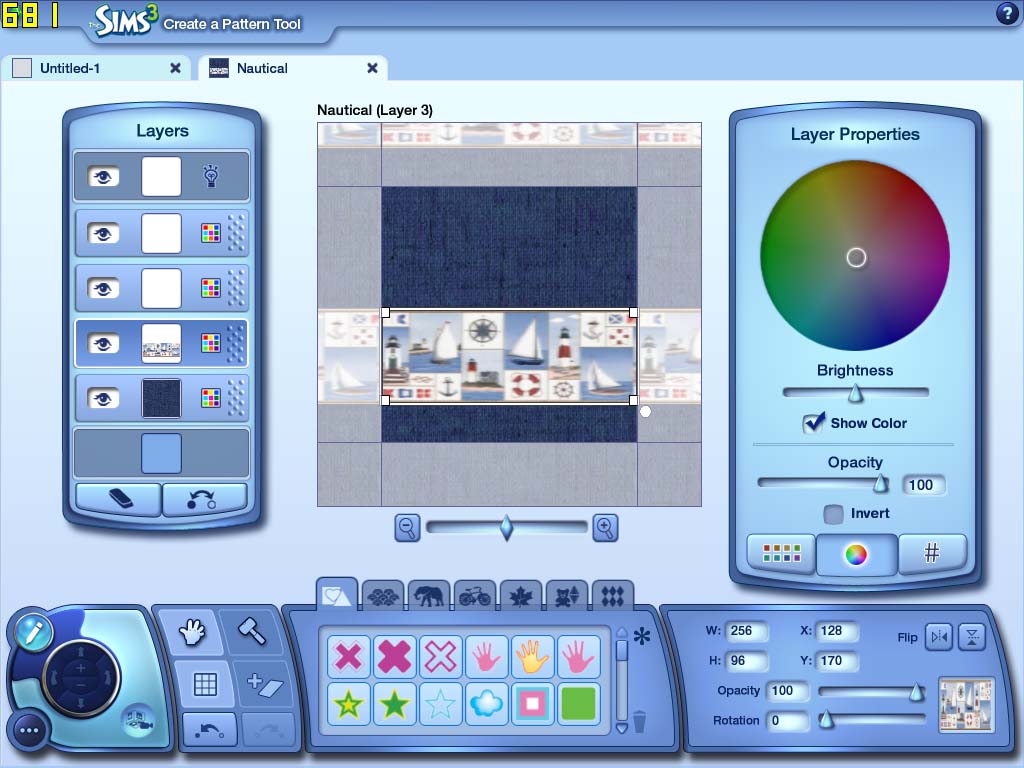Enable the Invert checkbox
This screenshot has width=1024, height=768.
pyautogui.click(x=833, y=514)
